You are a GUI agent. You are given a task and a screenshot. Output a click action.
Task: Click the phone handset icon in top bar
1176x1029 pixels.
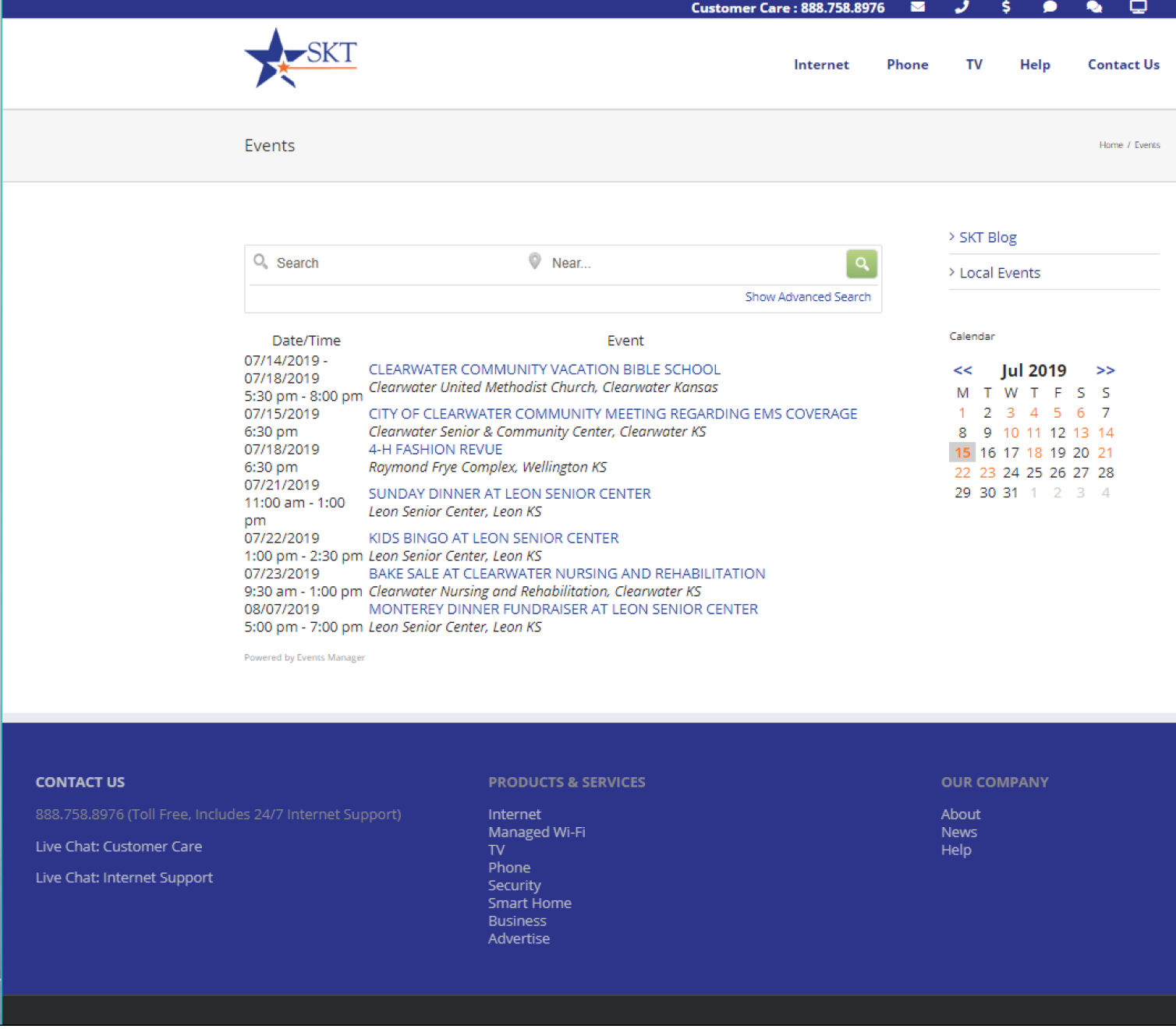(x=962, y=7)
